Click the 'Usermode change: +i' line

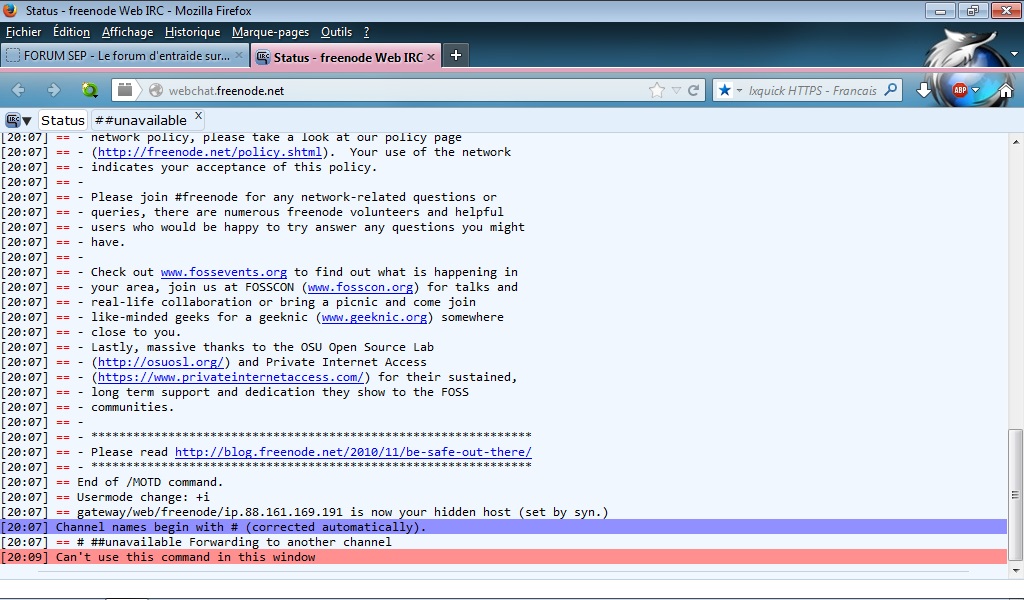tap(143, 497)
